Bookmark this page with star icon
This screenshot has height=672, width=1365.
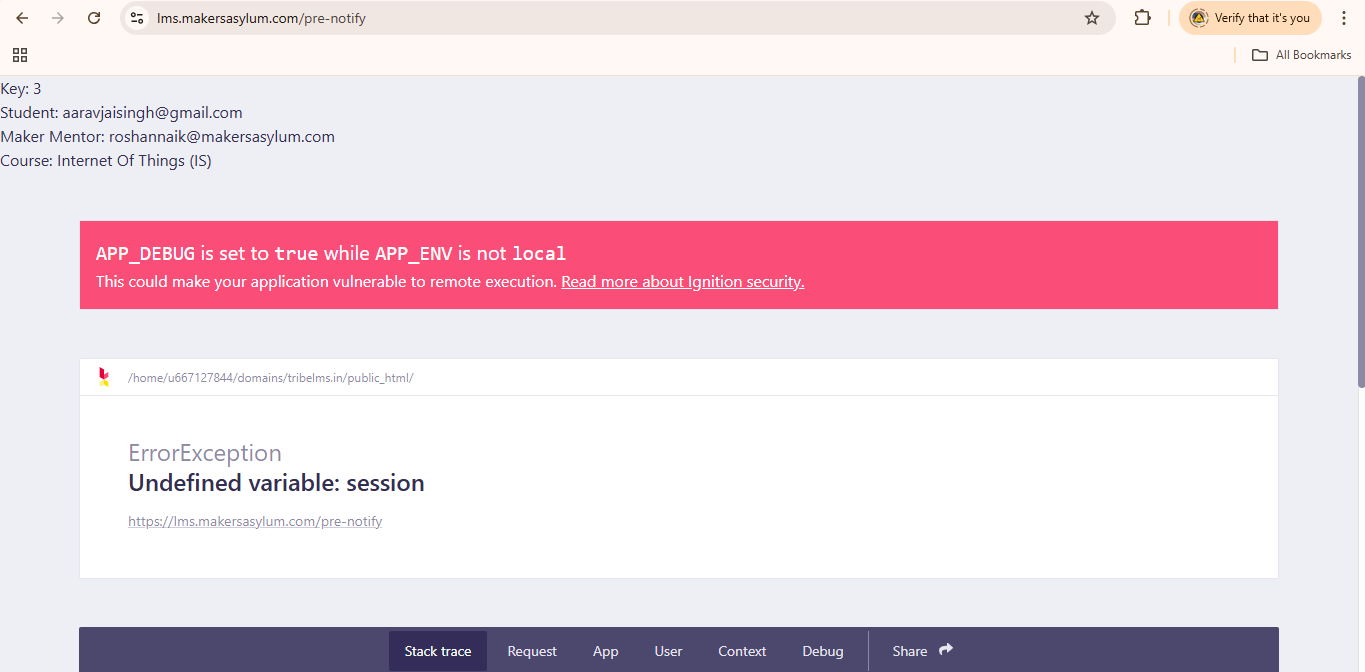tap(1092, 18)
